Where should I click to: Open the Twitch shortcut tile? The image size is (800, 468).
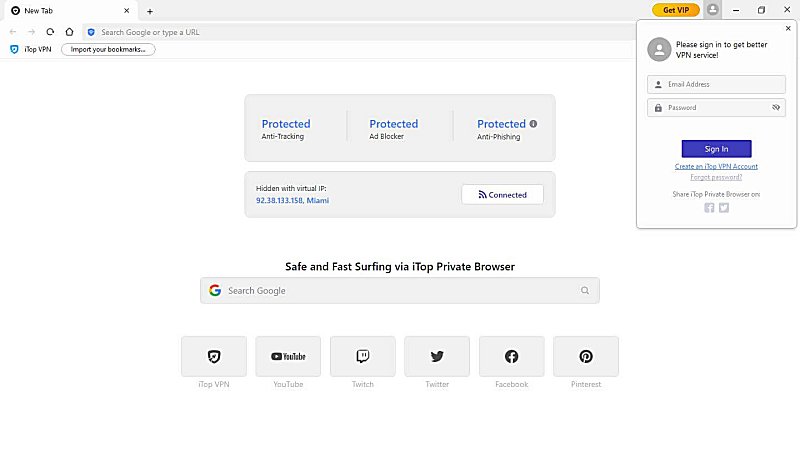click(x=363, y=357)
